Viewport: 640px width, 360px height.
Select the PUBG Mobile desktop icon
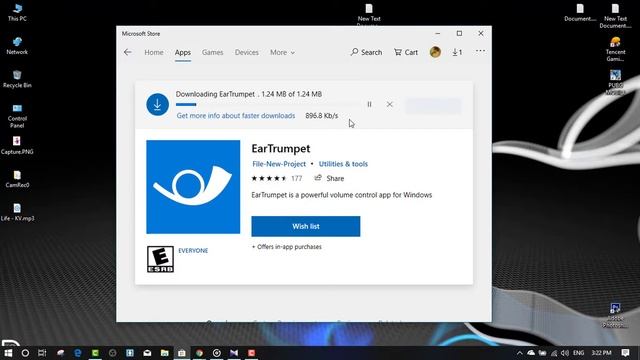(616, 83)
